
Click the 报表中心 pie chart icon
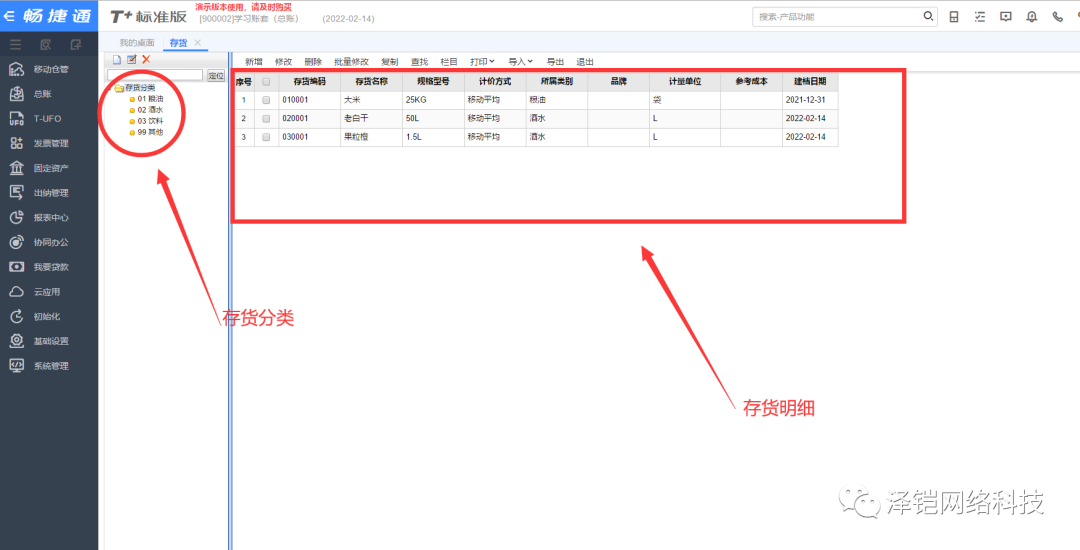point(18,218)
